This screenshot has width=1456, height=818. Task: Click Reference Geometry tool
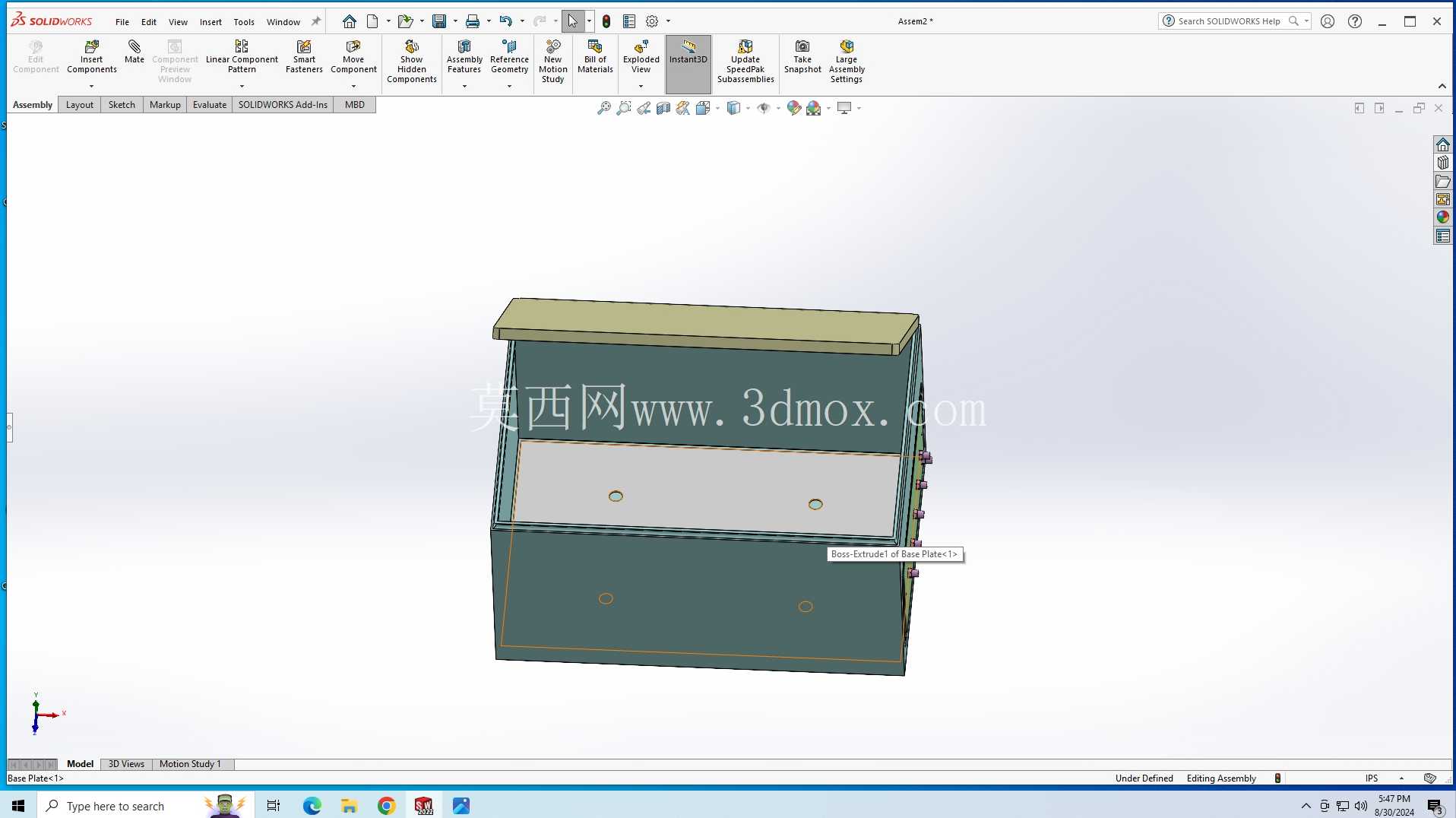tap(509, 57)
